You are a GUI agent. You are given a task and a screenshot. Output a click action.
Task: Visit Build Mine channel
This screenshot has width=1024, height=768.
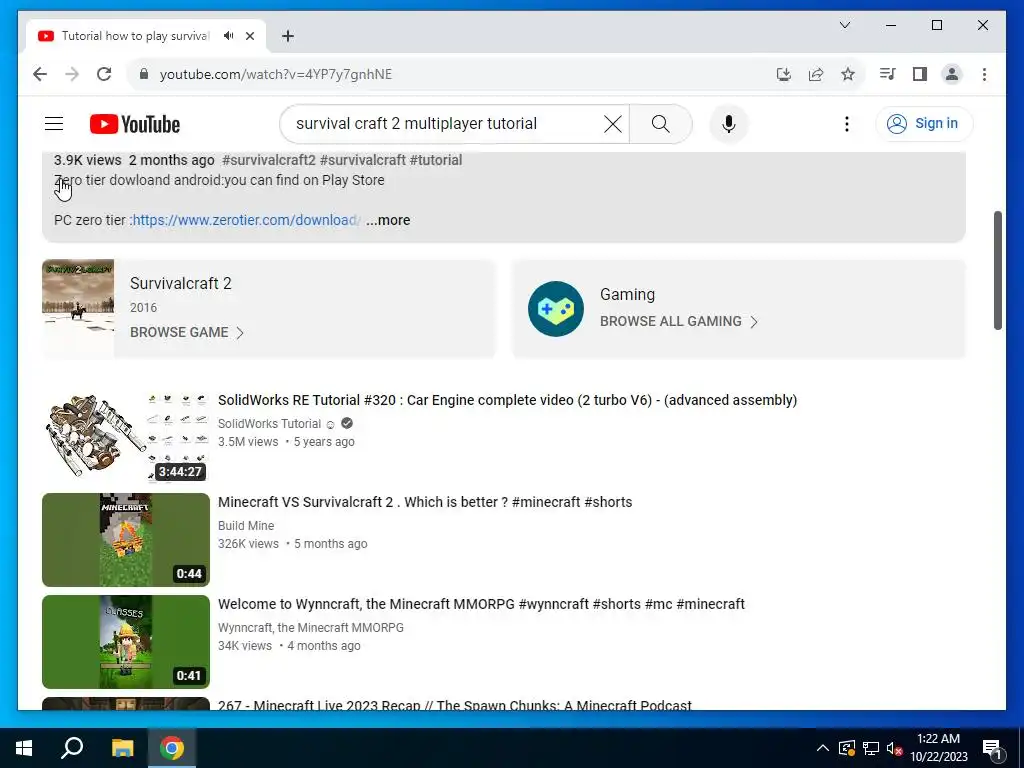(246, 526)
